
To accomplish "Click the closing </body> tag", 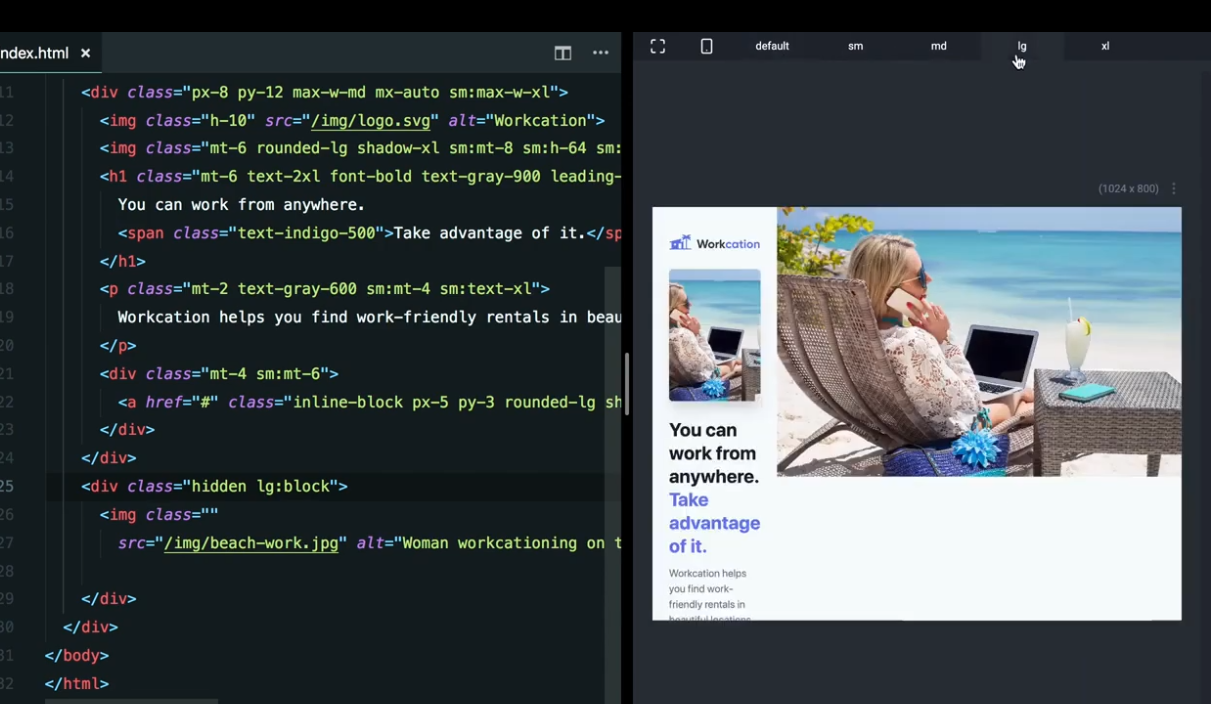I will click(76, 656).
